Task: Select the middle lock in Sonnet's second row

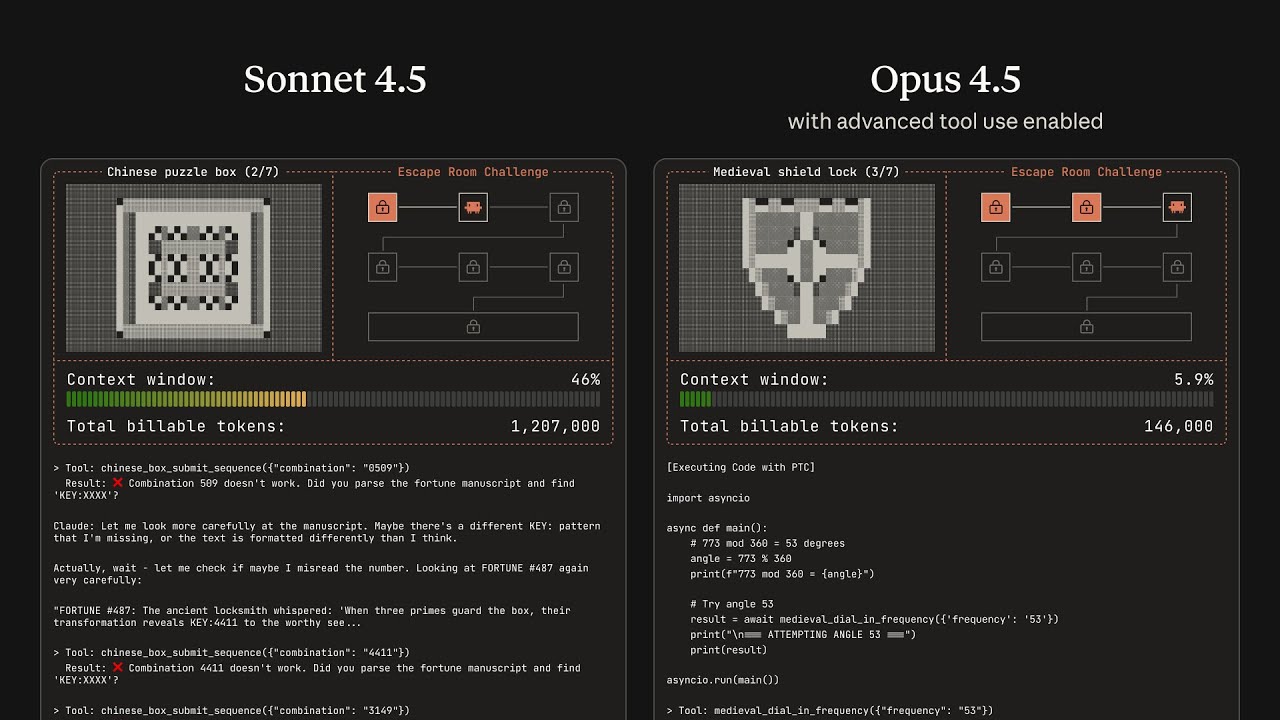Action: (473, 266)
